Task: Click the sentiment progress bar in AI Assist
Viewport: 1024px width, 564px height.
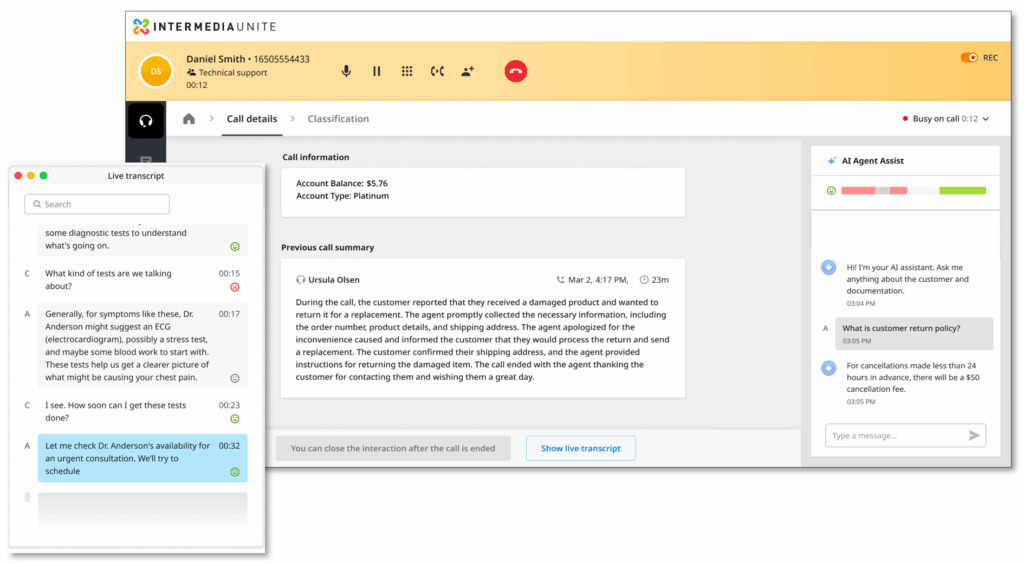Action: pos(914,191)
